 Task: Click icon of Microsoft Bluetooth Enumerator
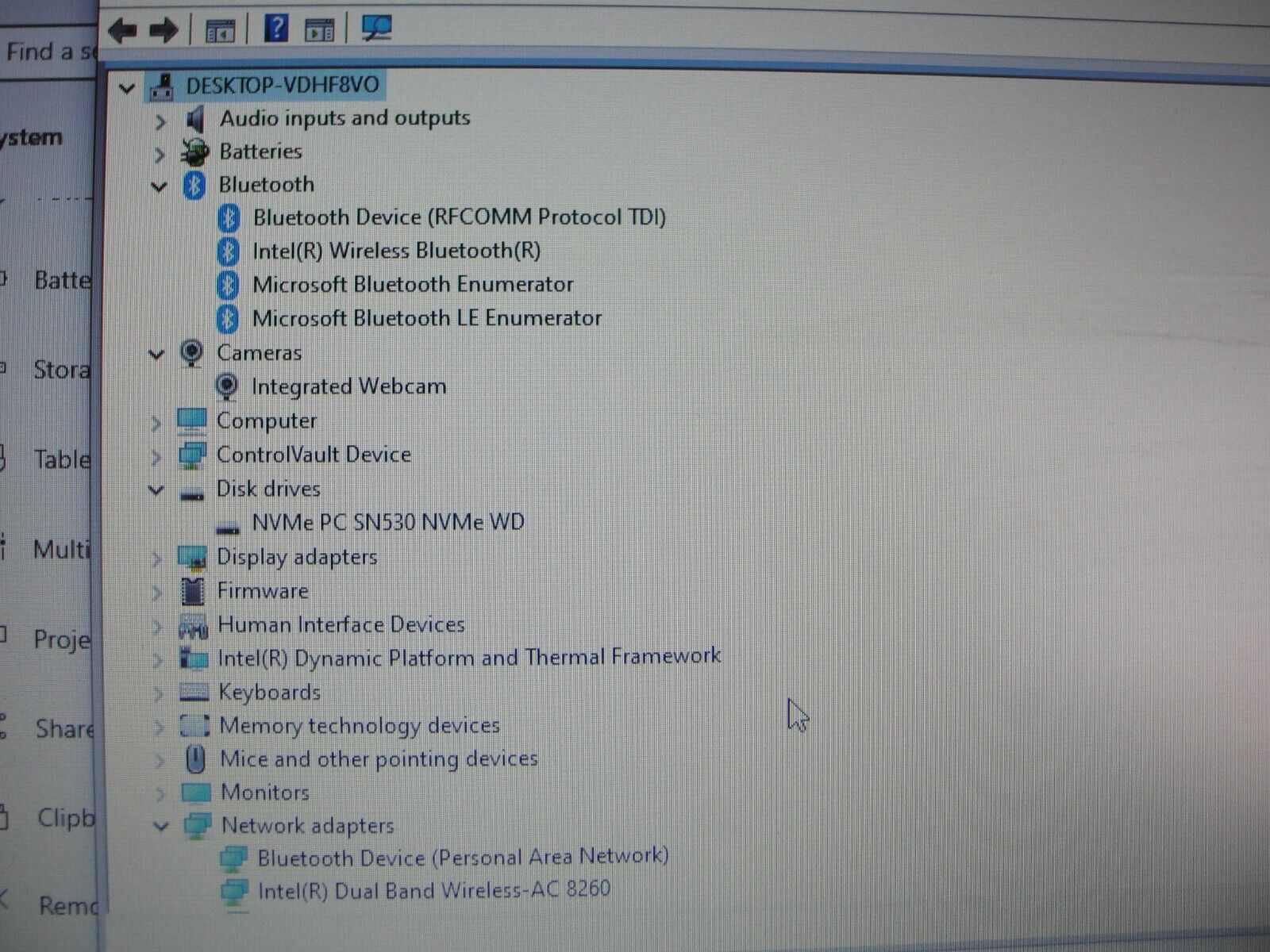click(x=229, y=285)
